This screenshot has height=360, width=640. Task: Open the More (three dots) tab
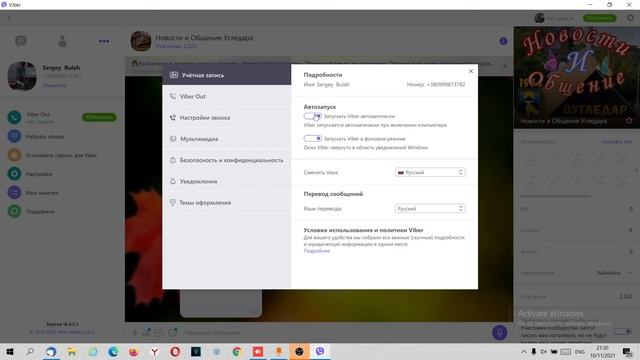[104, 41]
